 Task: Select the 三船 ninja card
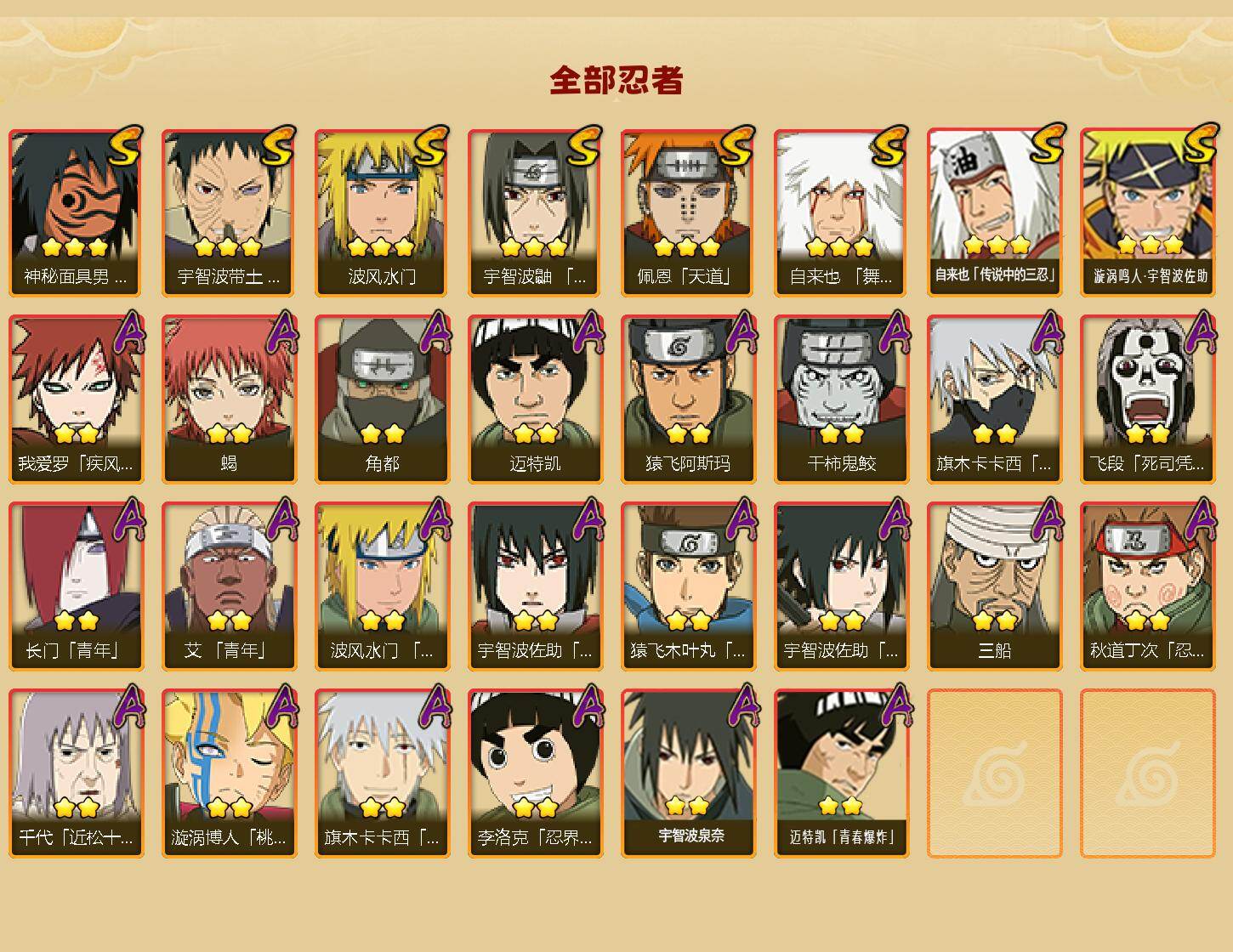(994, 586)
